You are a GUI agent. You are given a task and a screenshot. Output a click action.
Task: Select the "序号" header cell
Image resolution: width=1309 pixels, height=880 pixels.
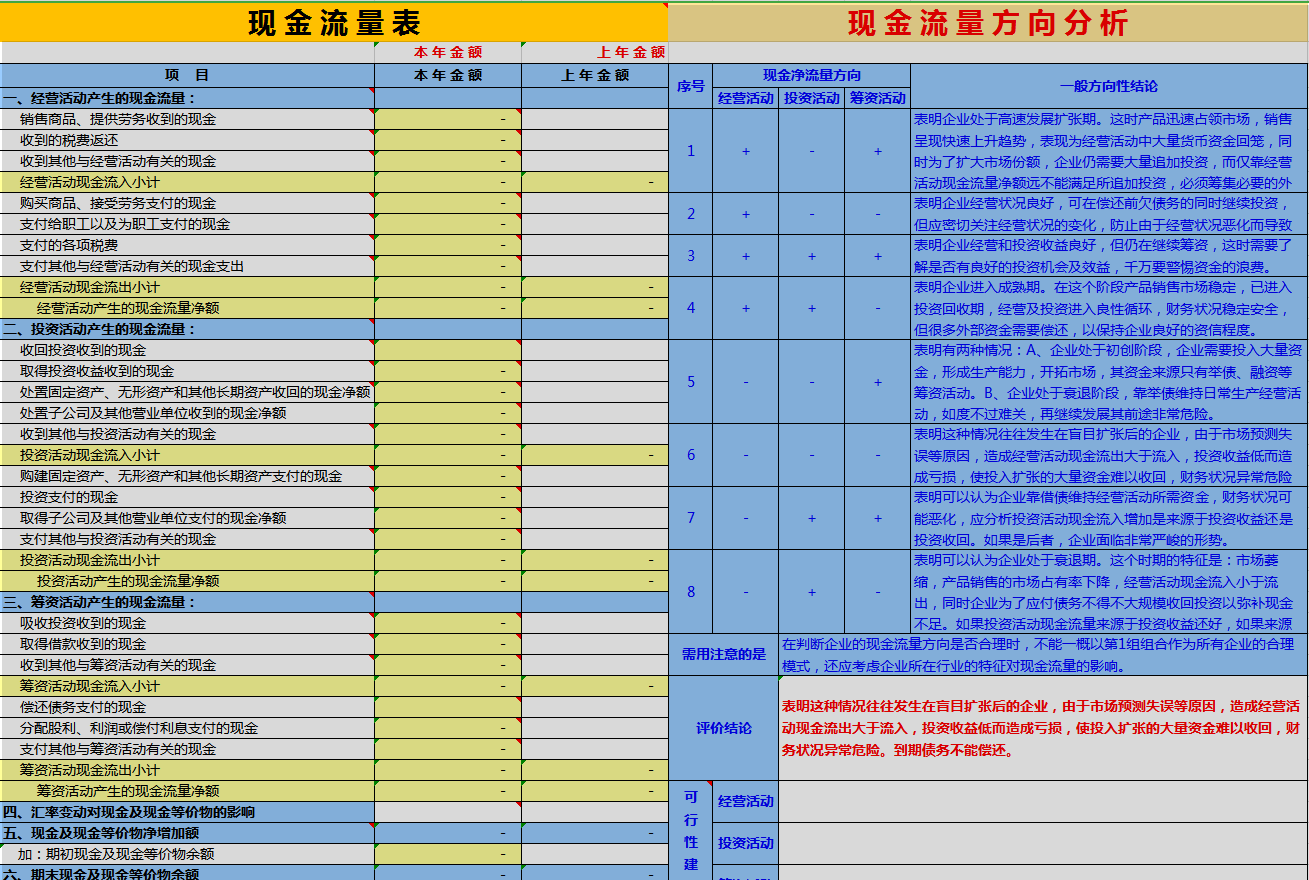pyautogui.click(x=691, y=87)
